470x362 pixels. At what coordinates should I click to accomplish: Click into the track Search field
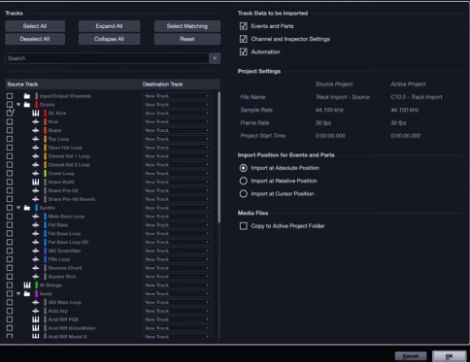pyautogui.click(x=107, y=58)
